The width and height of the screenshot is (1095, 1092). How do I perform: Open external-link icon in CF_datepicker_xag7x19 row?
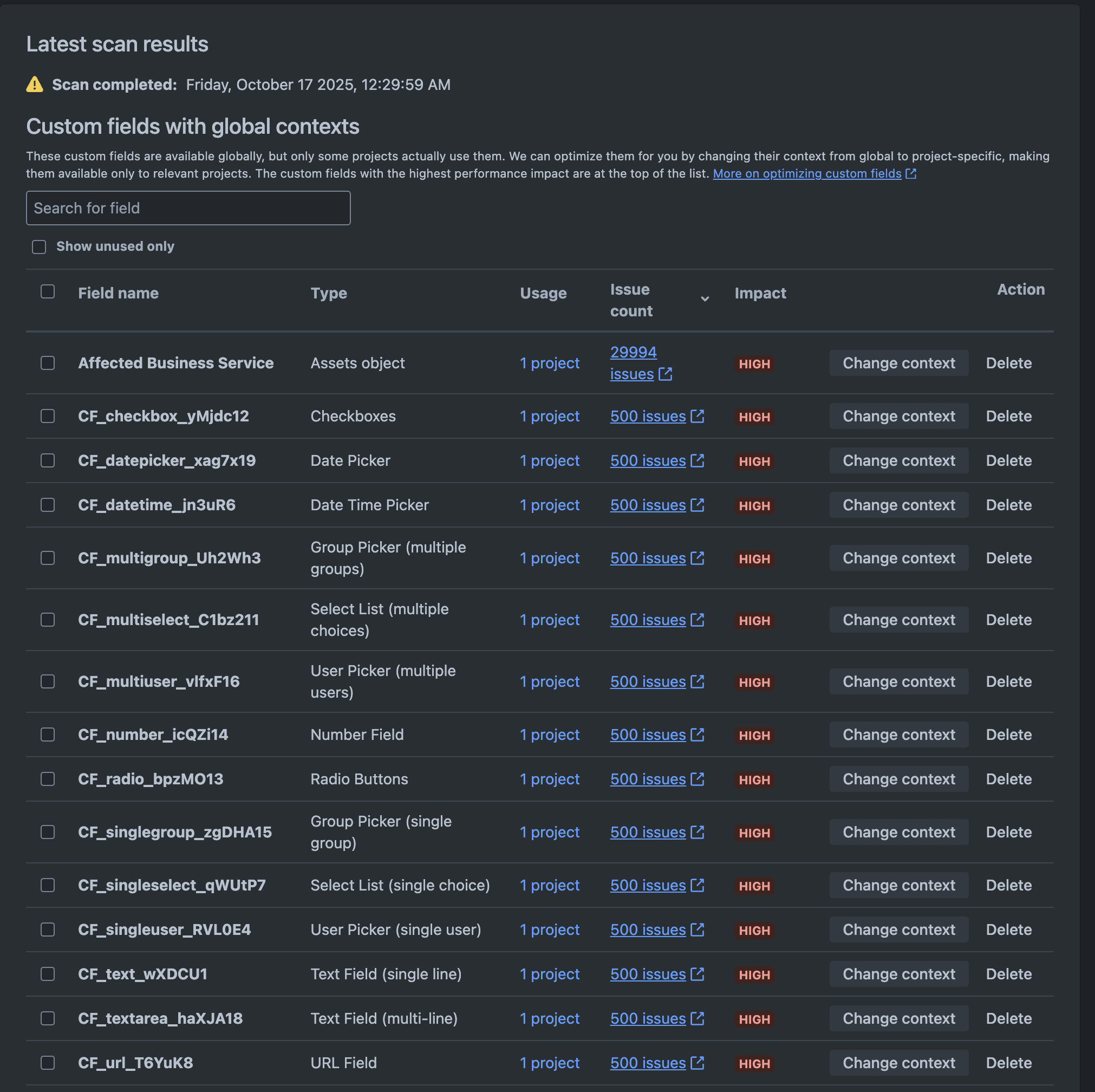point(698,460)
